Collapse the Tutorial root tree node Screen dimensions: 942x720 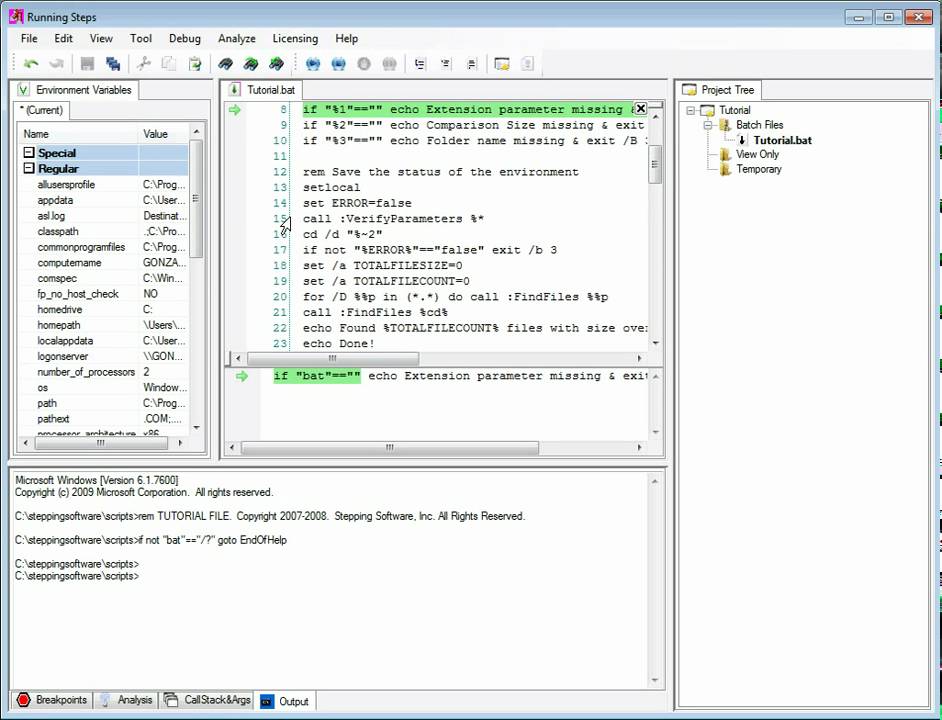click(x=691, y=111)
